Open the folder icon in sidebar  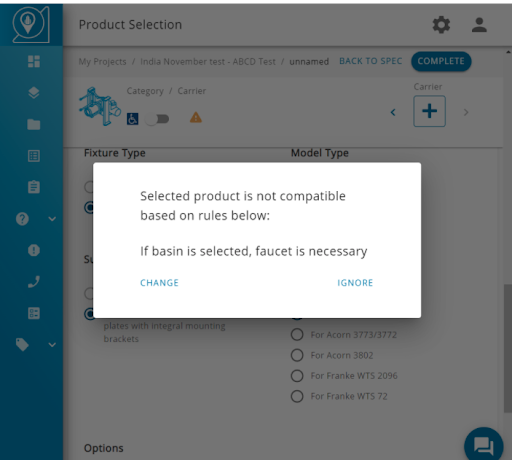[34, 124]
